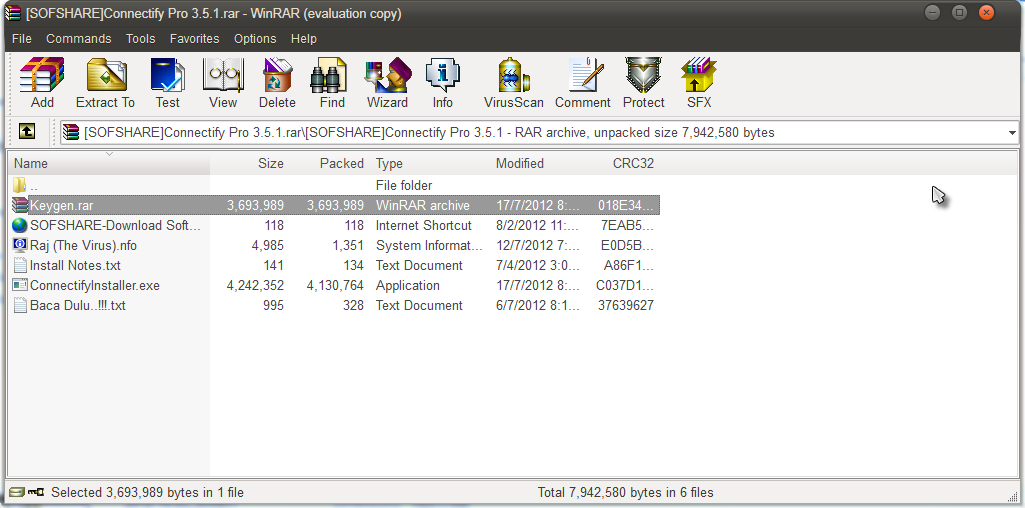The height and width of the screenshot is (508, 1025).
Task: Click the window resize grip corner
Action: tap(1013, 496)
